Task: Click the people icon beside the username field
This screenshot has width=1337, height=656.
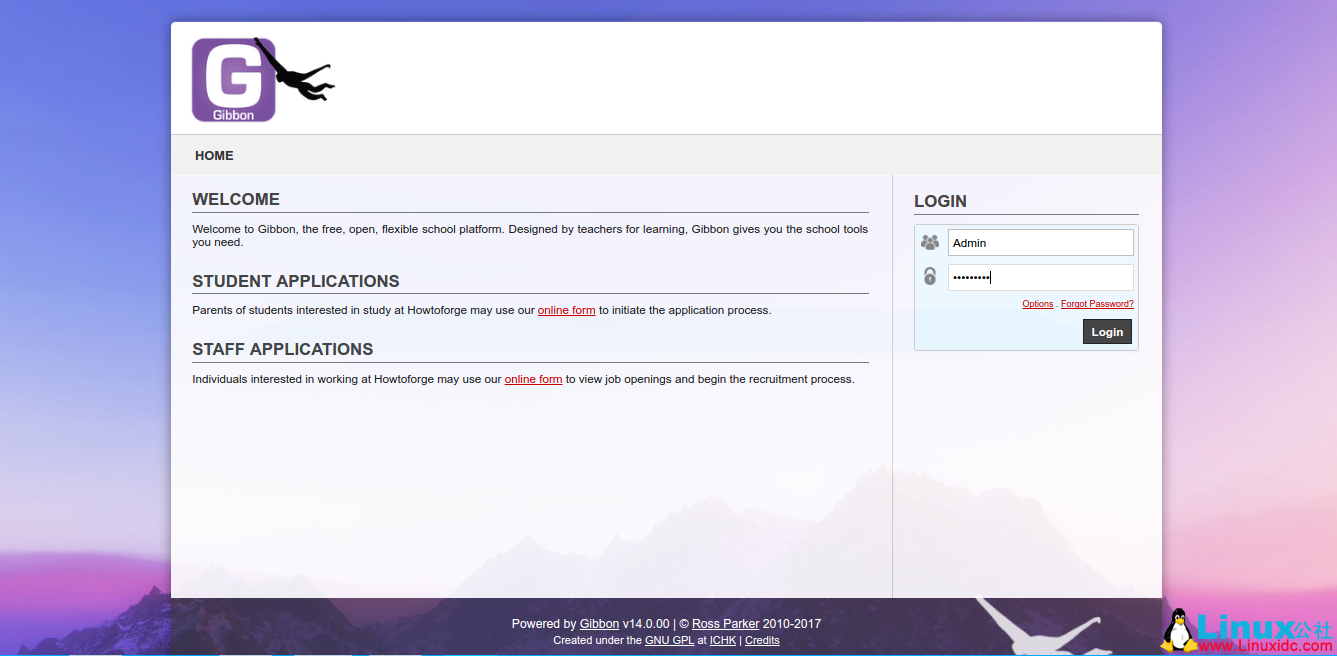Action: tap(929, 241)
